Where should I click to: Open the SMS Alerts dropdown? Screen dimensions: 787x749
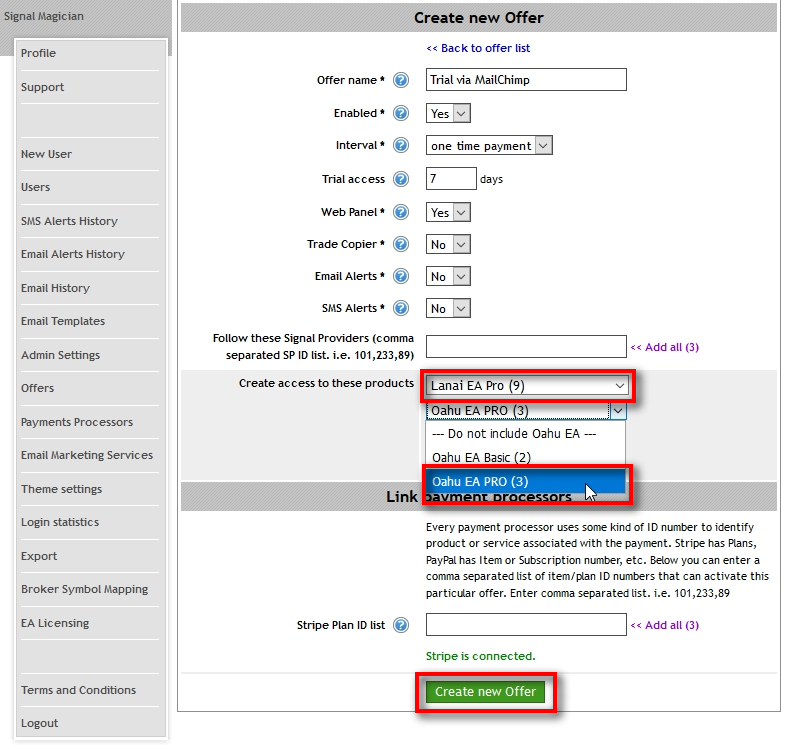pos(448,309)
